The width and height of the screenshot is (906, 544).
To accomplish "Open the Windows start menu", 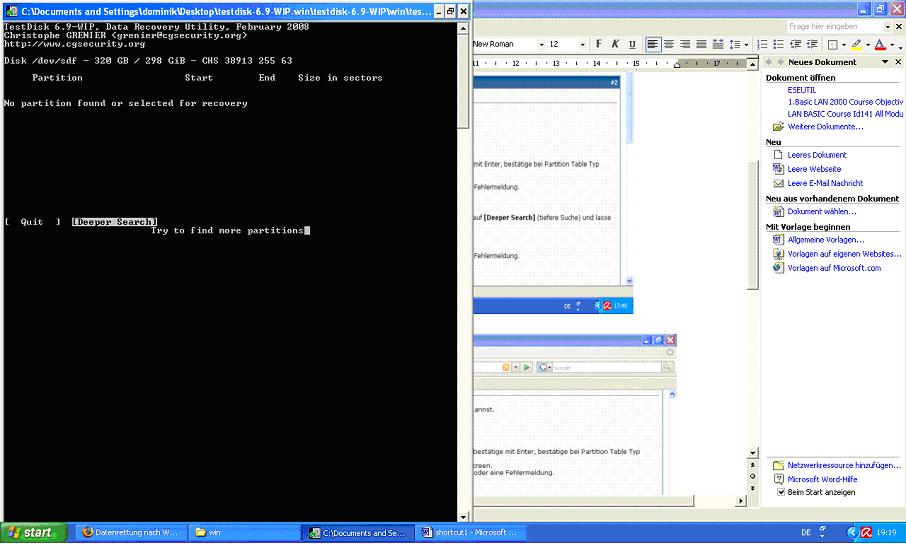I will point(34,532).
